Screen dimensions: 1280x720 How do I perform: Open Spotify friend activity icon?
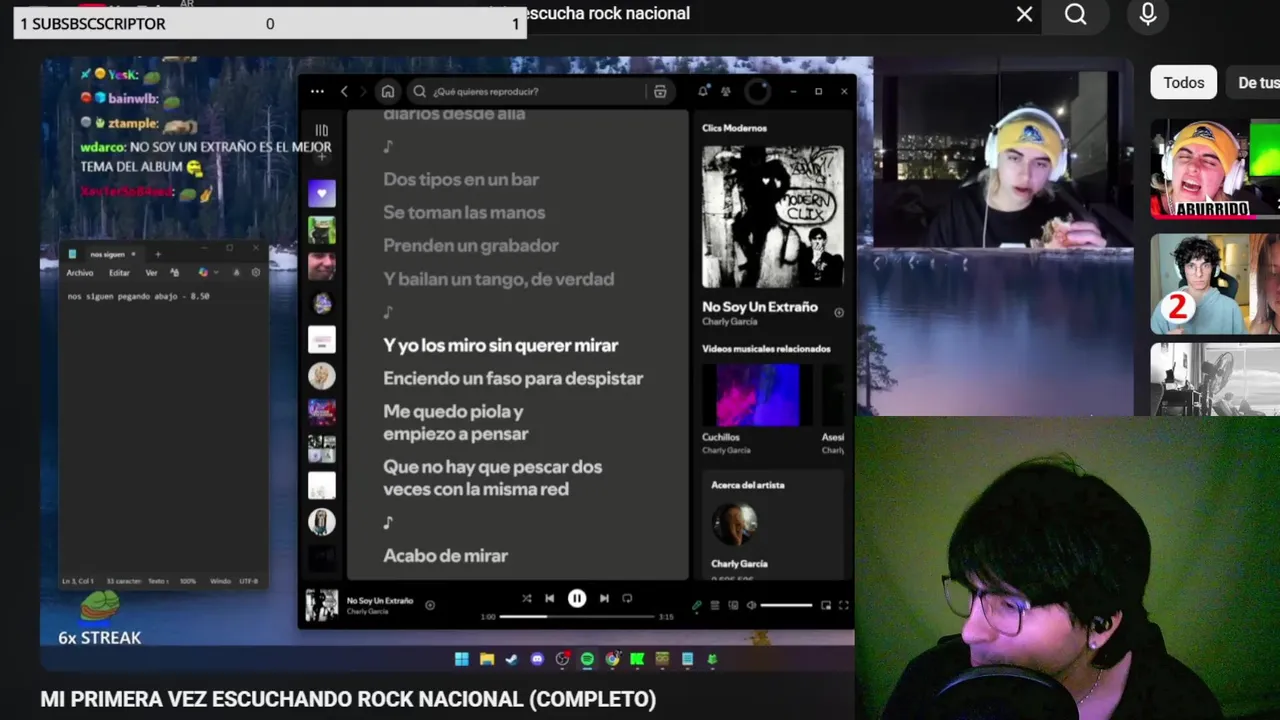coord(726,91)
